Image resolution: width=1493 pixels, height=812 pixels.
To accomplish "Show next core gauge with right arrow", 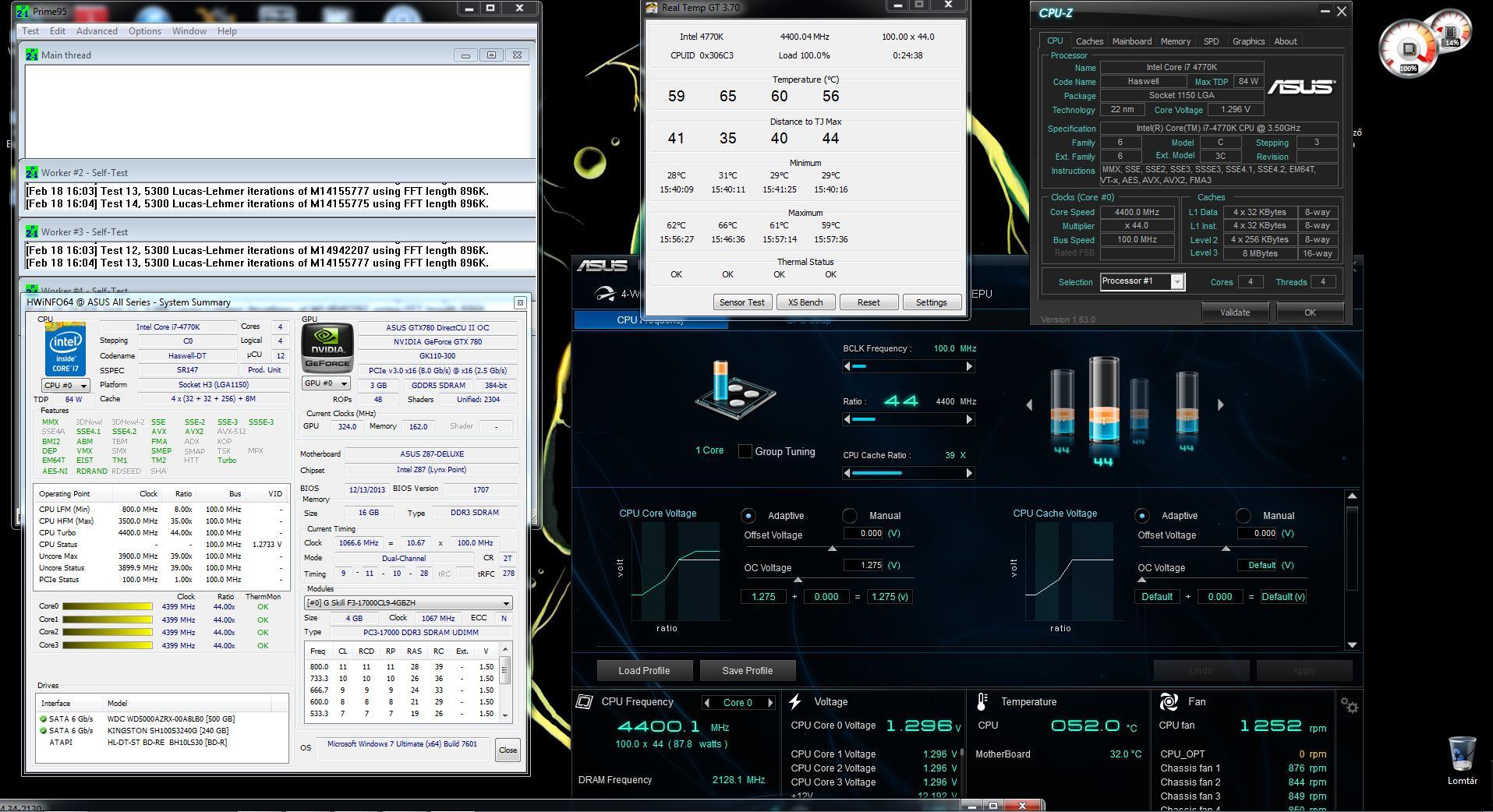I will click(x=1220, y=404).
